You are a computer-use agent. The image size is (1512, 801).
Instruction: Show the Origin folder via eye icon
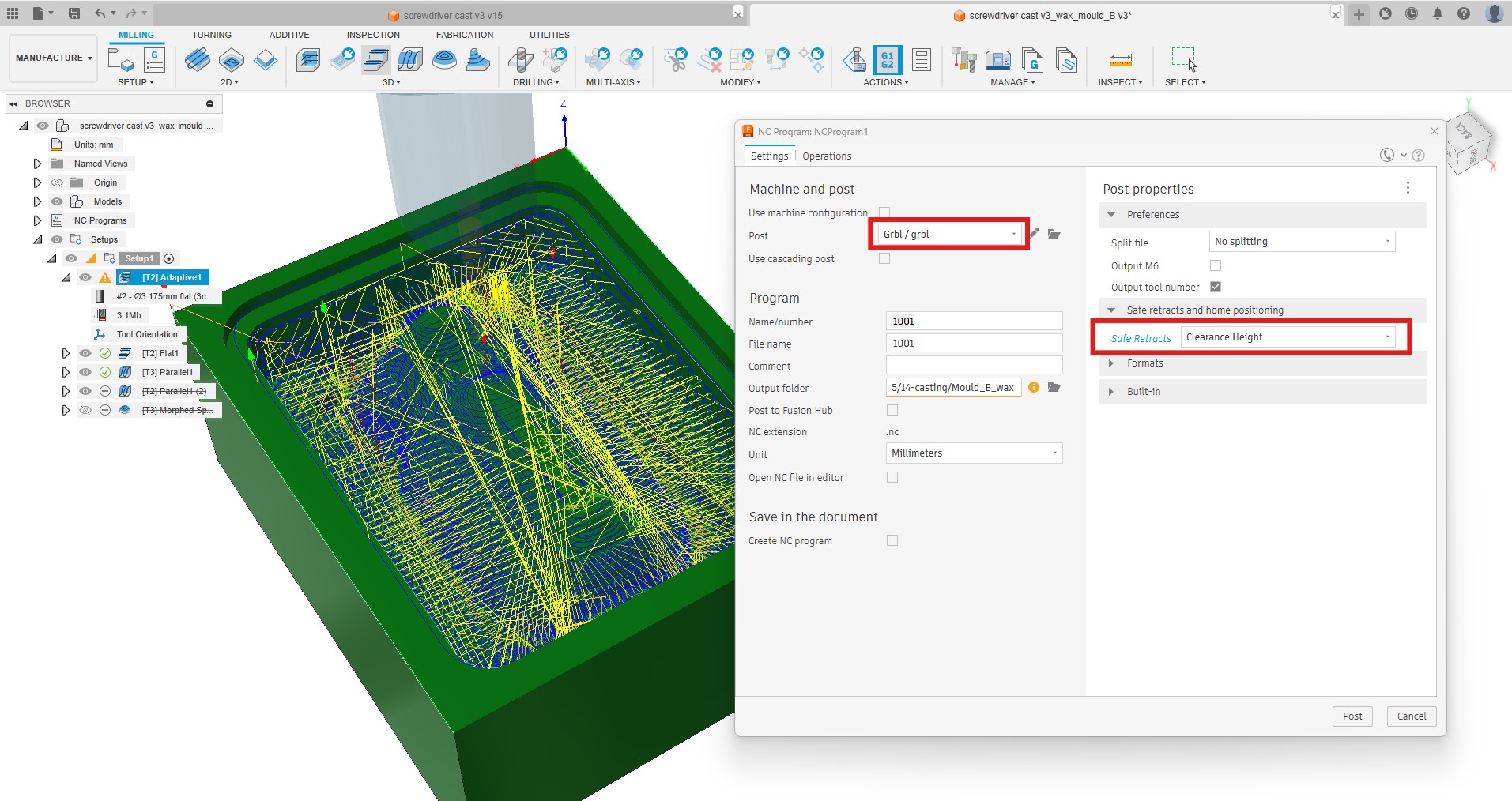[57, 182]
